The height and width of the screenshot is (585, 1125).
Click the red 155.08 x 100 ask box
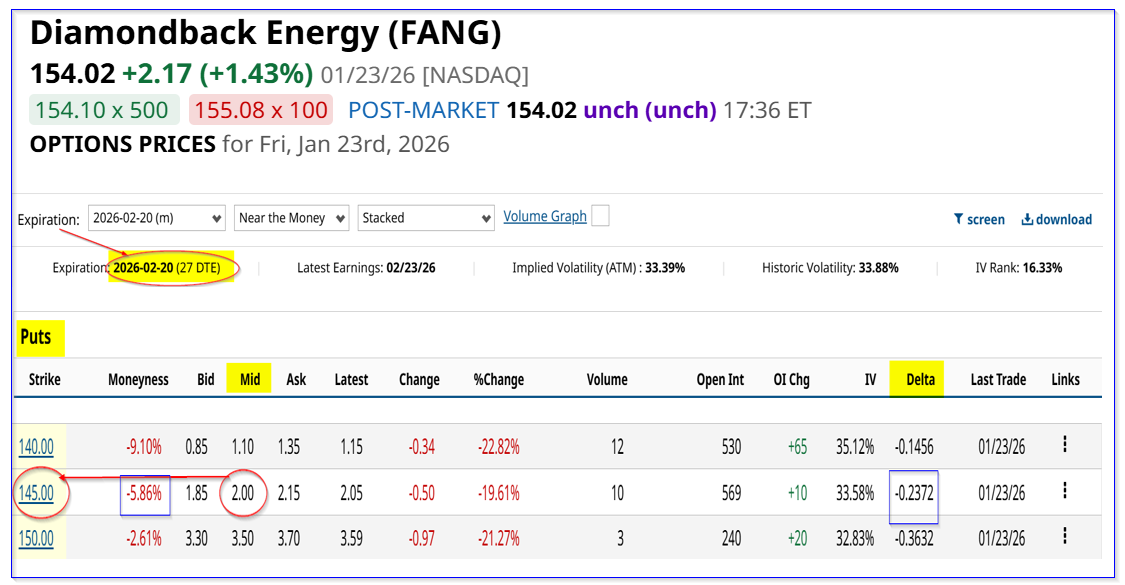click(260, 110)
